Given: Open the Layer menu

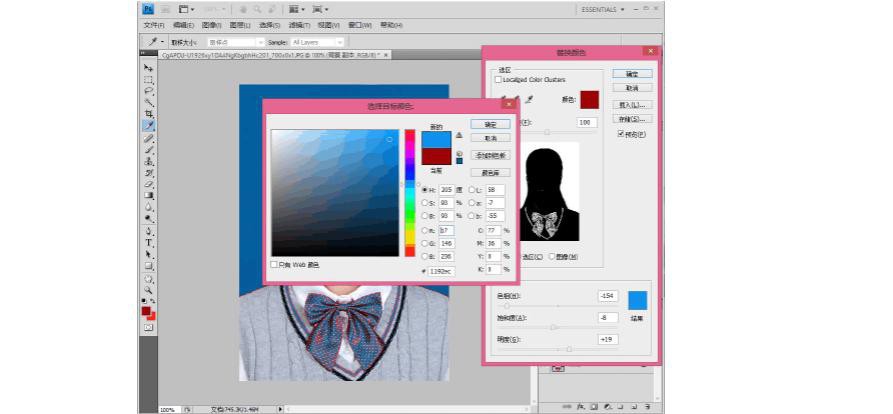Looking at the screenshot, I should (240, 26).
